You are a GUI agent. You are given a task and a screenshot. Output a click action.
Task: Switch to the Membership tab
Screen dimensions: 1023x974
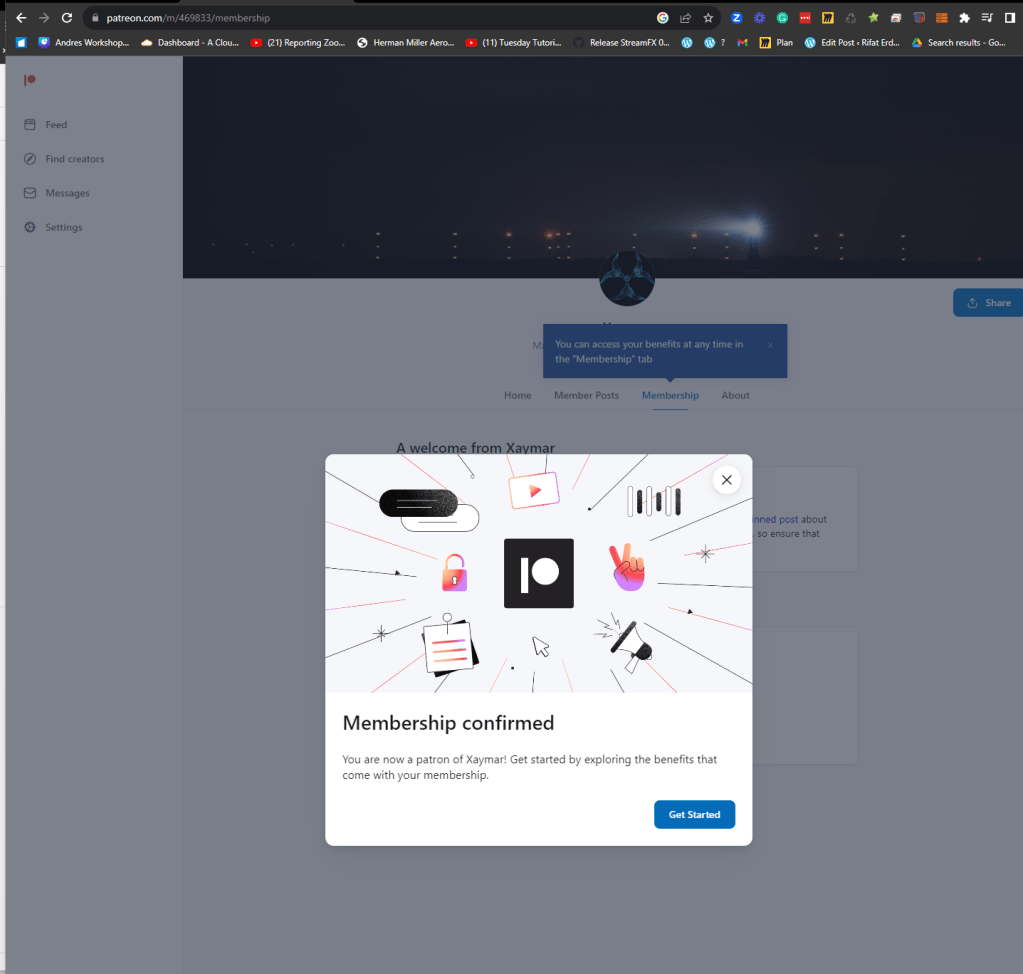pyautogui.click(x=670, y=395)
